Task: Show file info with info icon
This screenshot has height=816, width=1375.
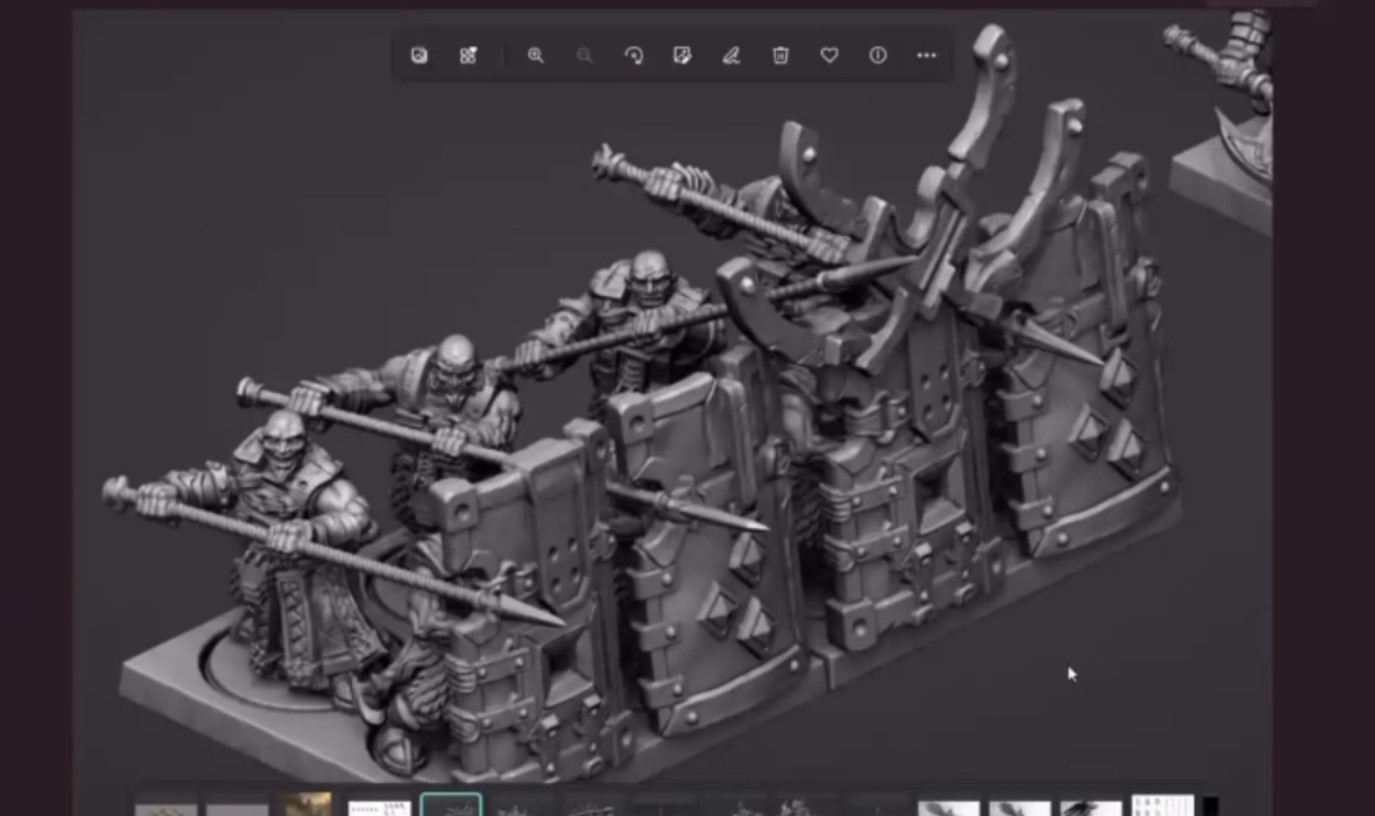Action: [x=878, y=56]
